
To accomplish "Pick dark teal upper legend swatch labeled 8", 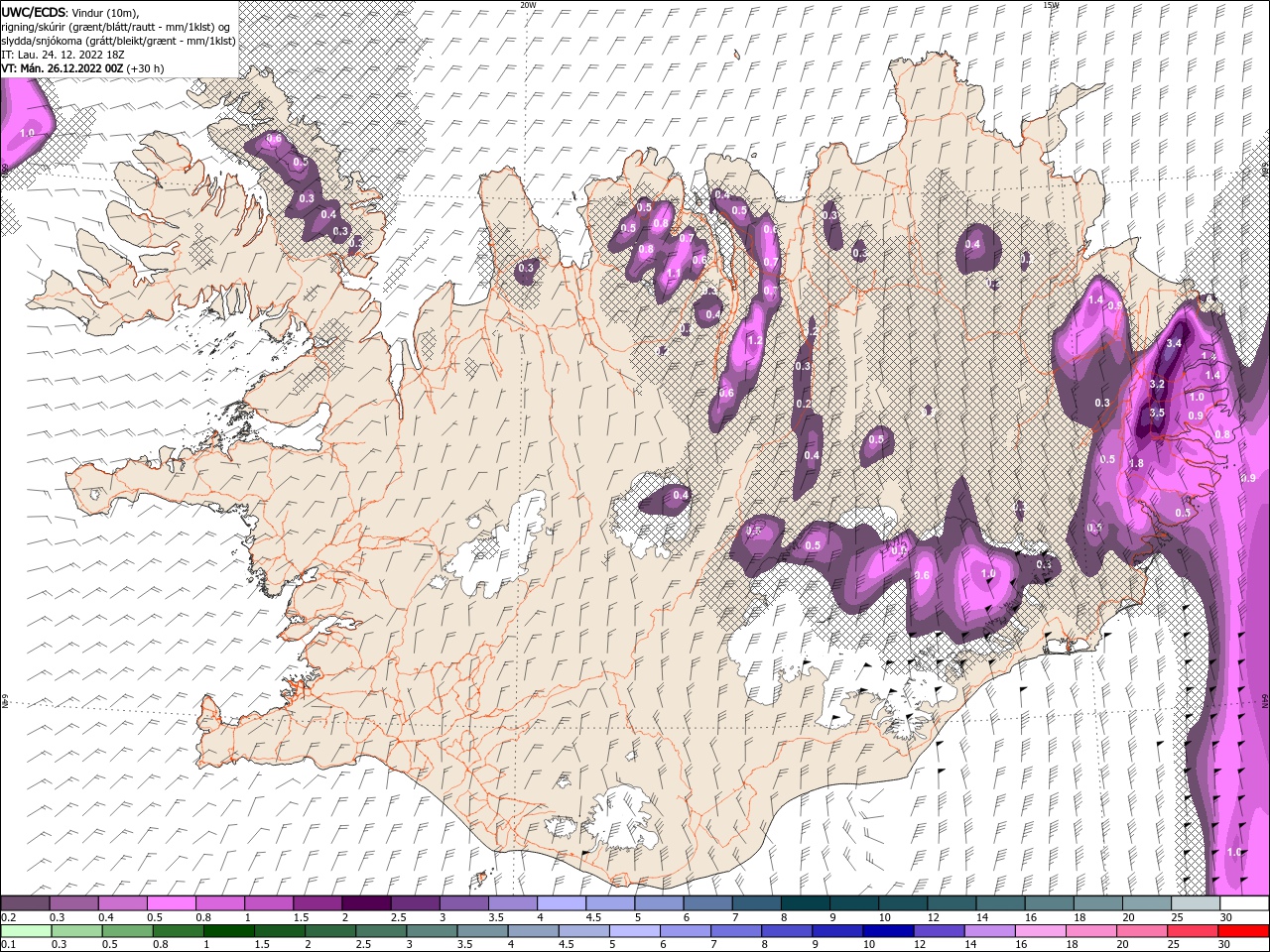I will [x=805, y=903].
